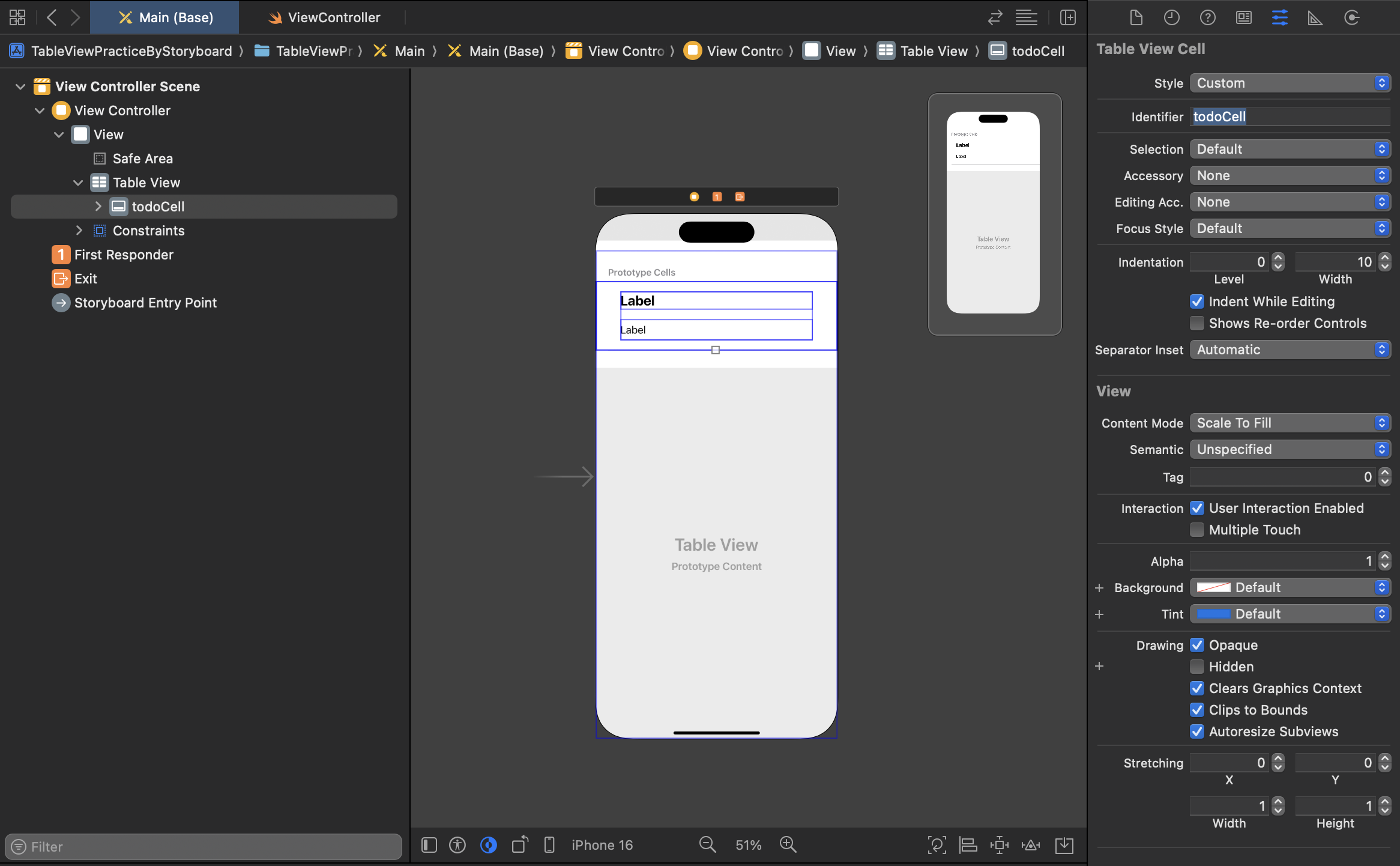Switch to the ViewController tab
This screenshot has height=866, width=1400.
325,17
